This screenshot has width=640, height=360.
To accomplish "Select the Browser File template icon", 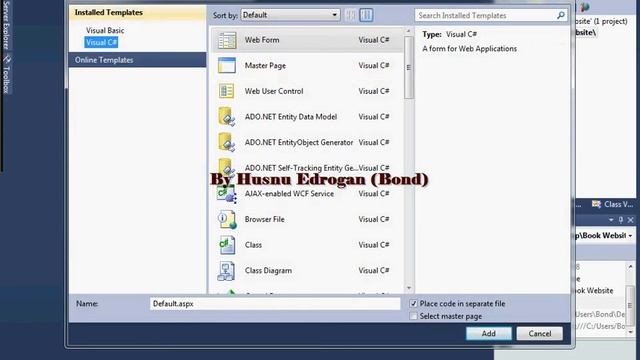I will click(x=227, y=220).
